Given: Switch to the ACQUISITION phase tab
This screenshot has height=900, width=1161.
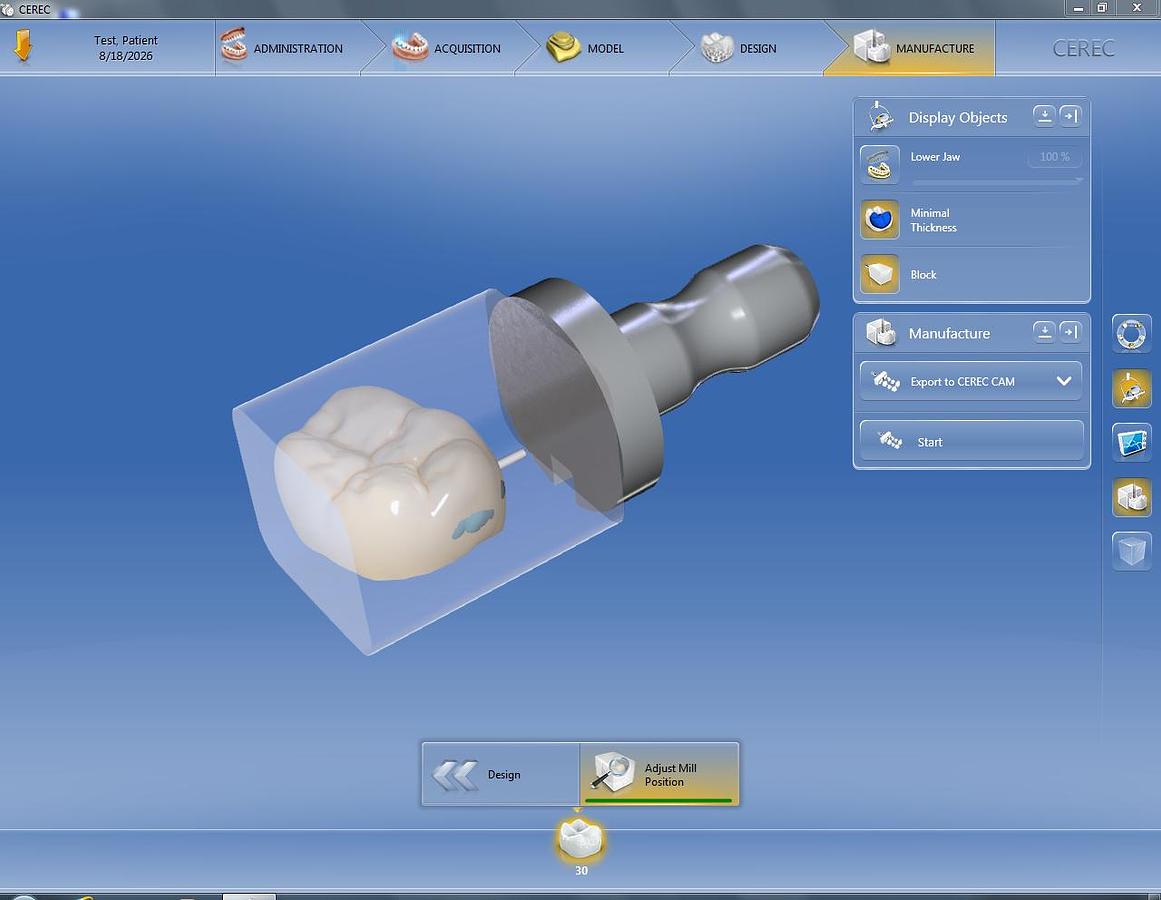Looking at the screenshot, I should 444,48.
